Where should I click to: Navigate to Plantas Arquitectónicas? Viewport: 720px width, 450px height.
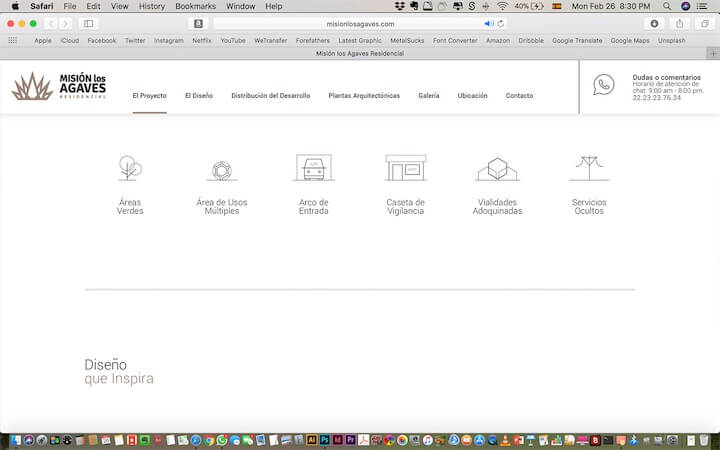pyautogui.click(x=364, y=96)
